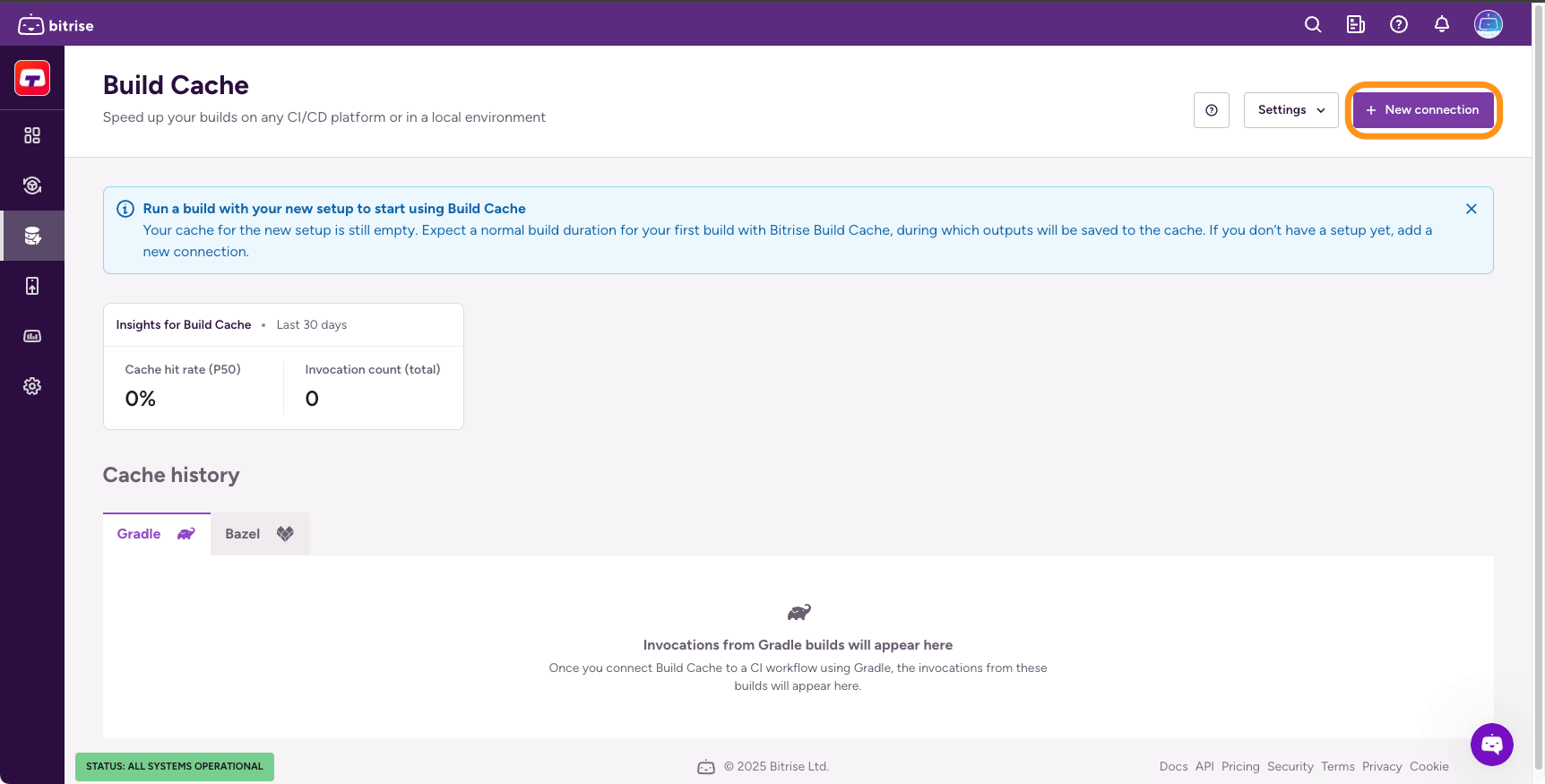Viewport: 1545px width, 784px height.
Task: Open the Pricing footer link
Action: tap(1240, 767)
